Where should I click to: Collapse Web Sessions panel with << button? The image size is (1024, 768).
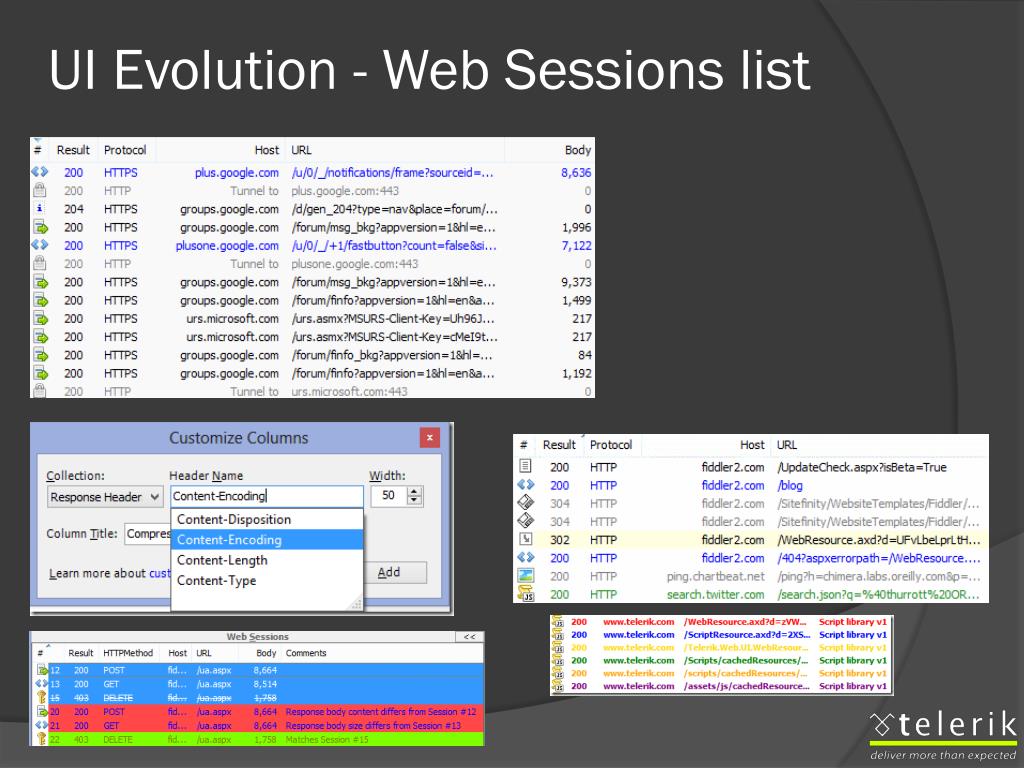coord(469,637)
